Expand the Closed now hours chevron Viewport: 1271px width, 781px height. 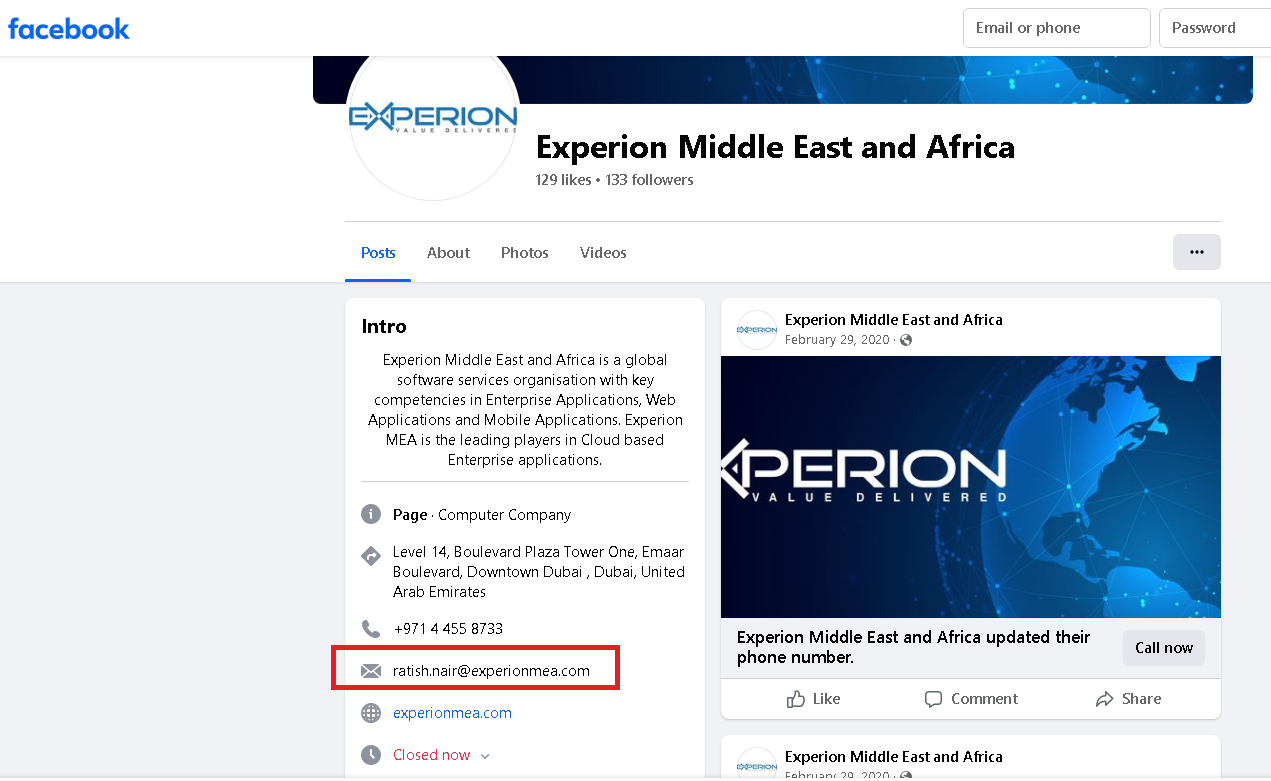click(486, 756)
